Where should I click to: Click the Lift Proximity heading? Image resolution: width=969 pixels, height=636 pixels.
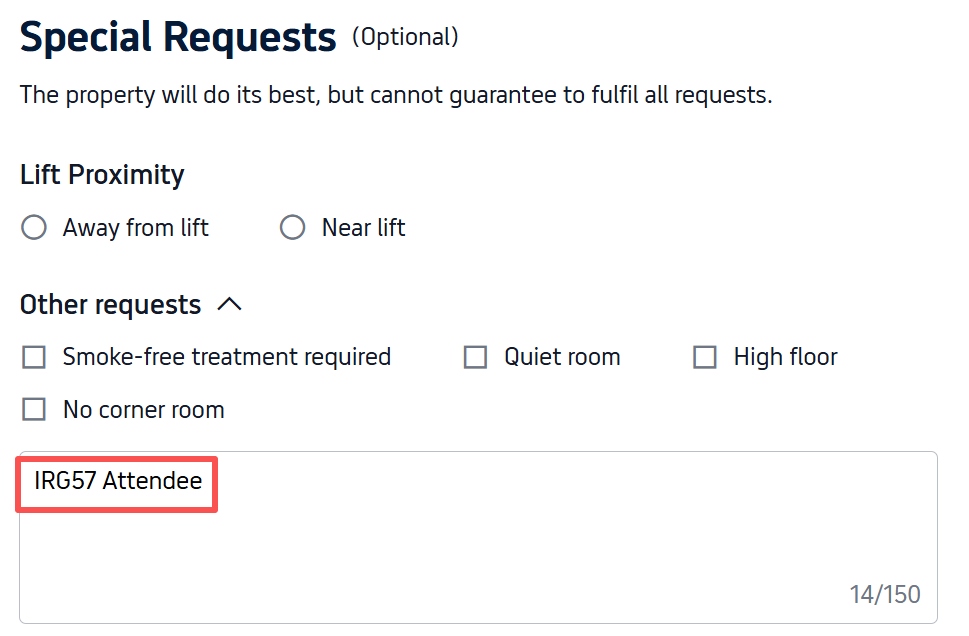(102, 175)
